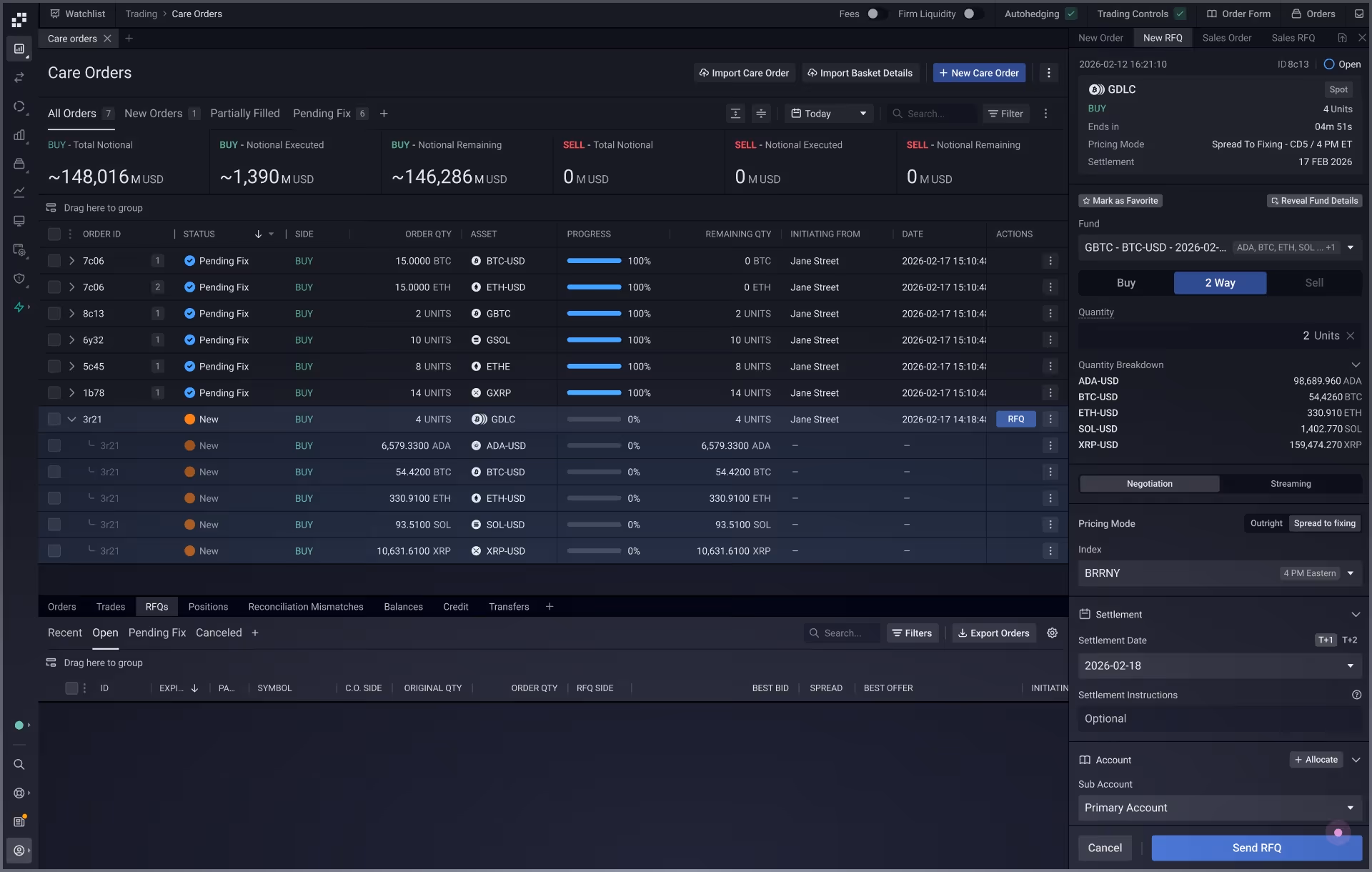Open the Today date range dropdown

tap(829, 114)
